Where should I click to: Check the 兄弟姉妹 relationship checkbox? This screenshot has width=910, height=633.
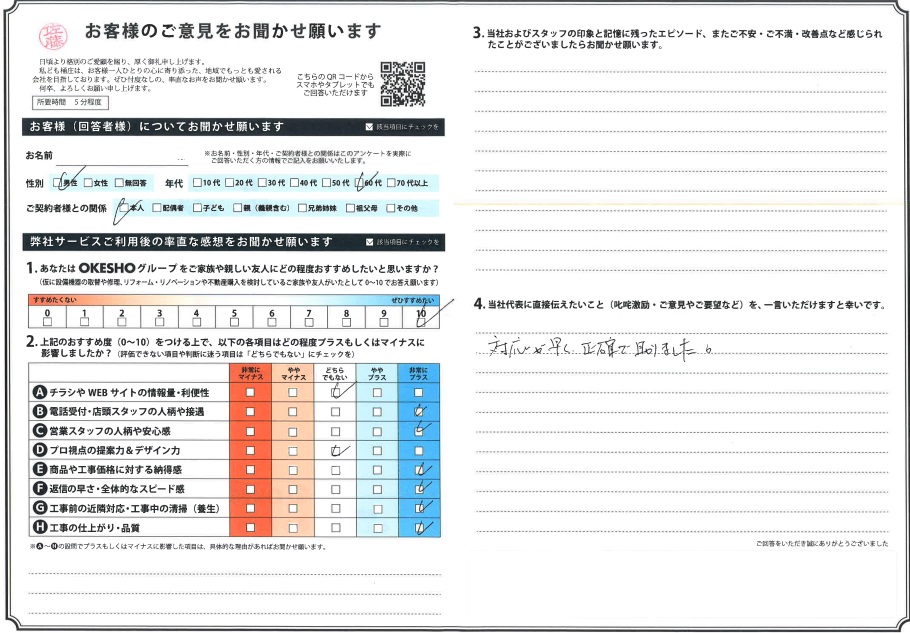click(300, 208)
